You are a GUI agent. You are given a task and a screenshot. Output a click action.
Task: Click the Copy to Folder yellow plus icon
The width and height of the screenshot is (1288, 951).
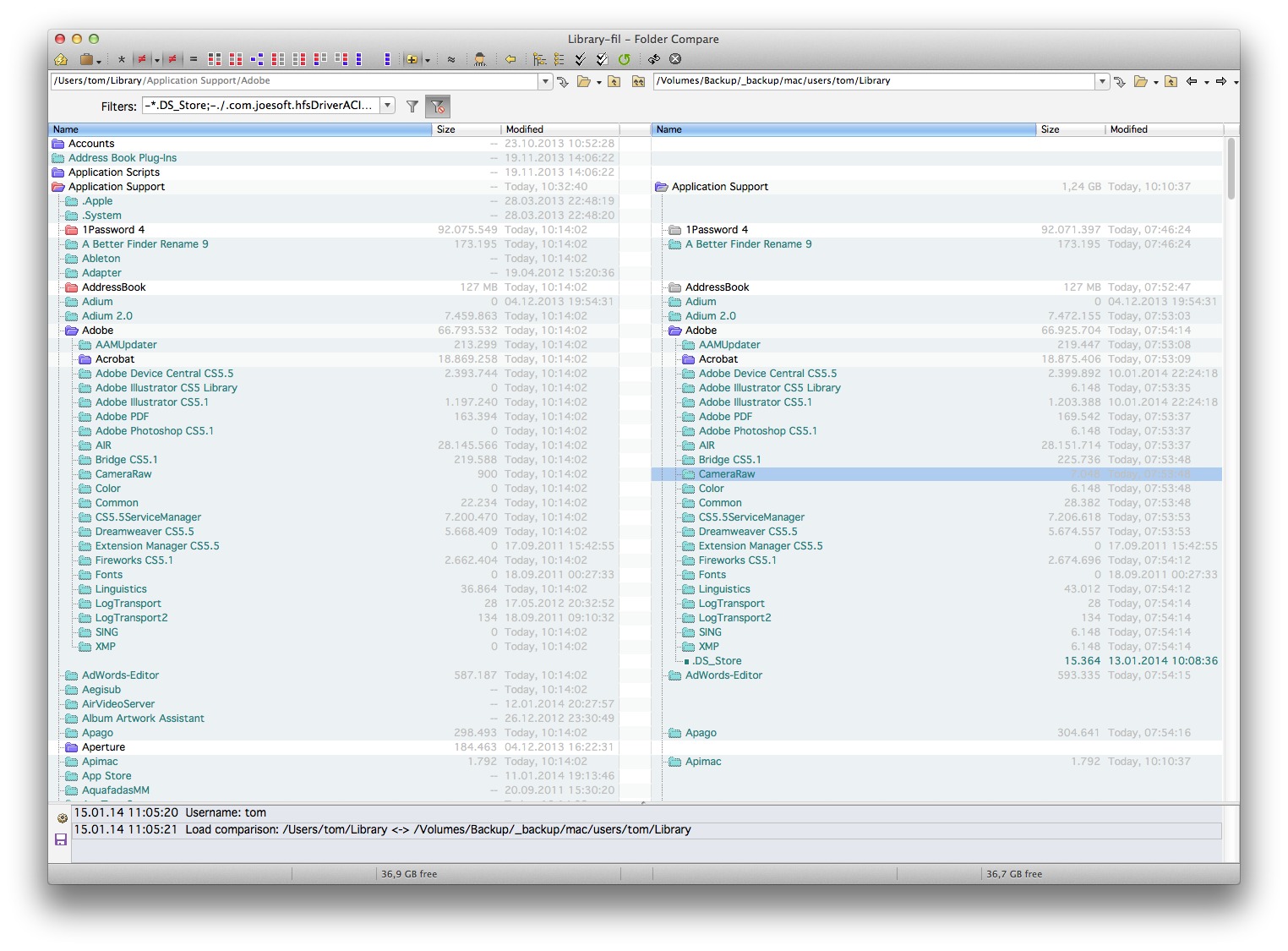pos(412,59)
